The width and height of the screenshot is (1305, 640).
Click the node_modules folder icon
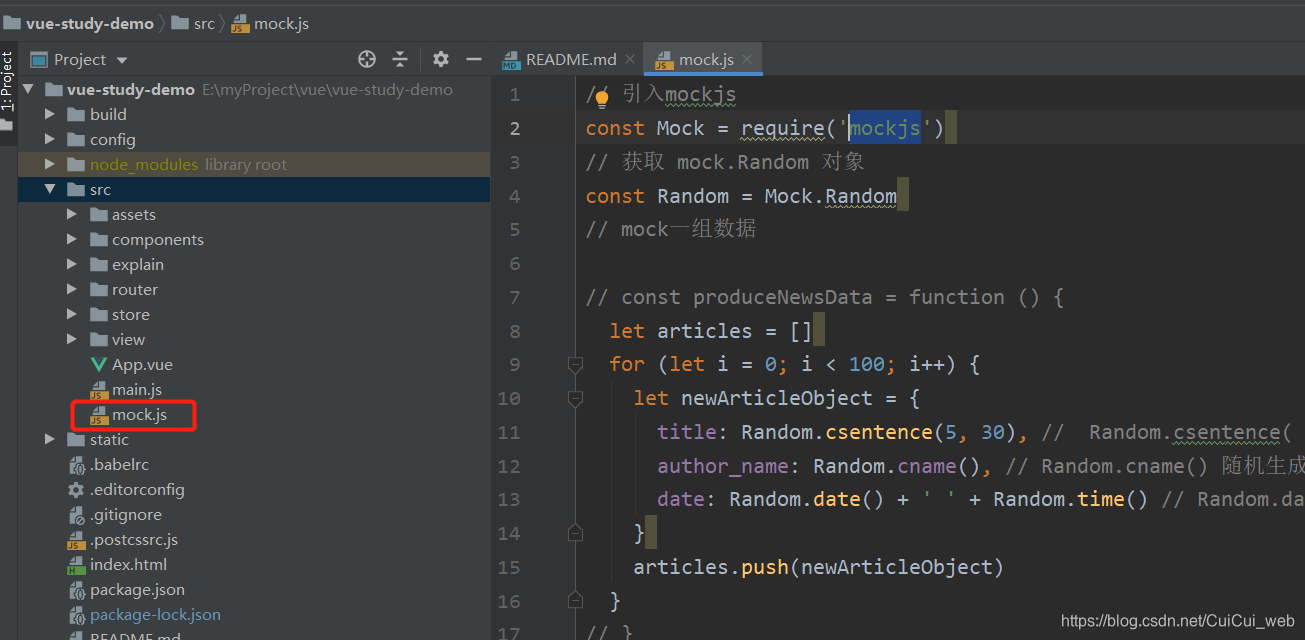[x=76, y=165]
